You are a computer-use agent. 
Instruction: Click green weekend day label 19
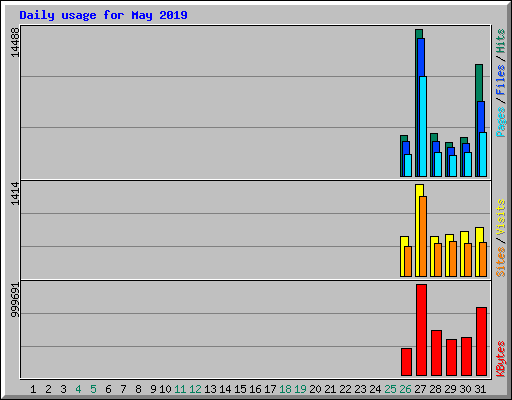(x=300, y=389)
